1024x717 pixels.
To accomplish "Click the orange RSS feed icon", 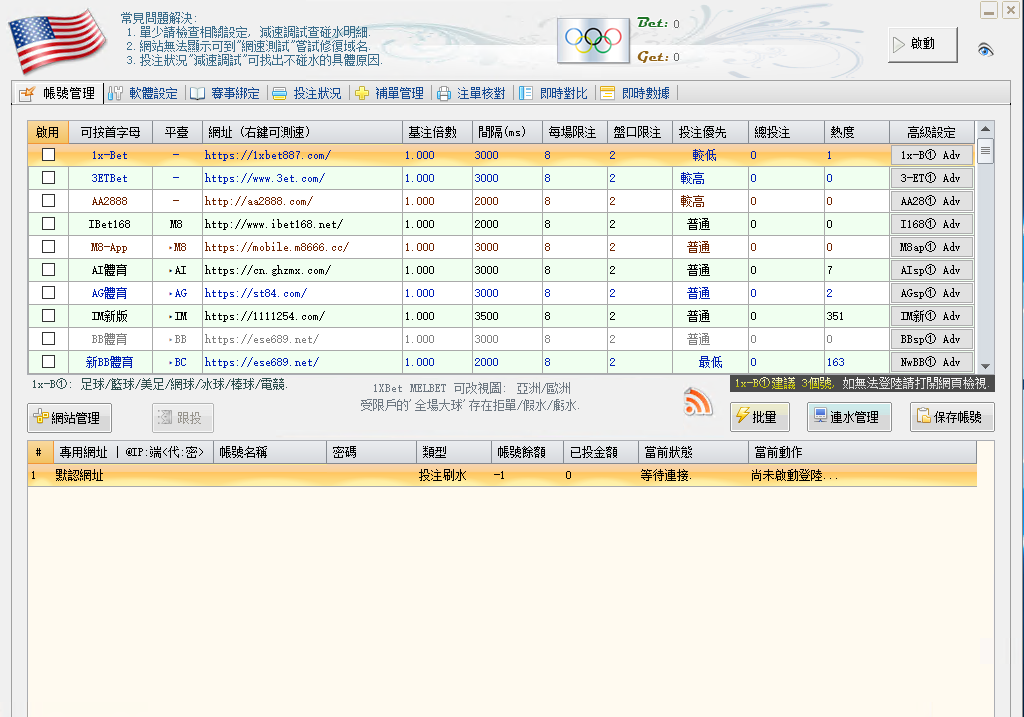I will (697, 402).
